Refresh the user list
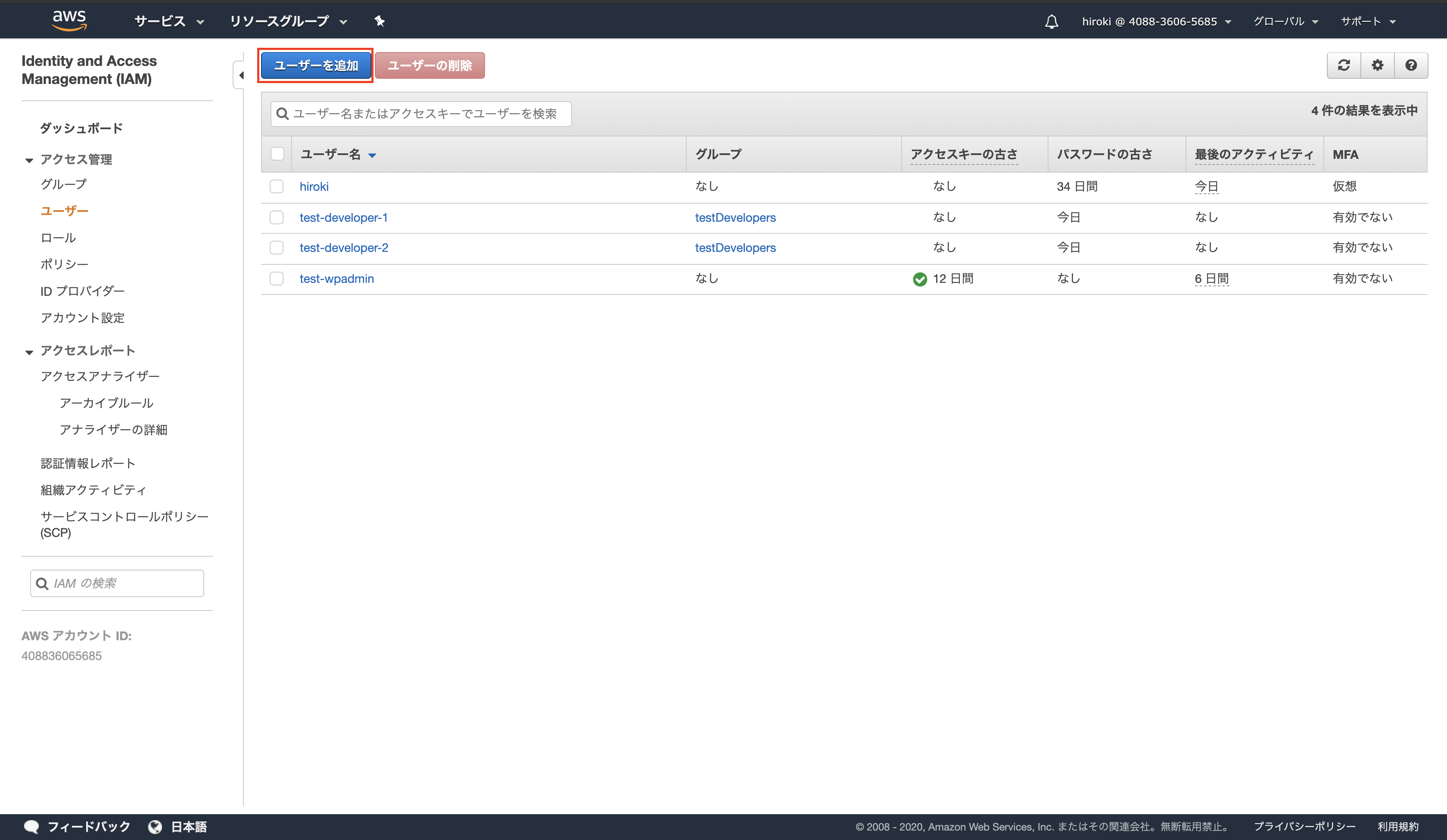 tap(1344, 65)
